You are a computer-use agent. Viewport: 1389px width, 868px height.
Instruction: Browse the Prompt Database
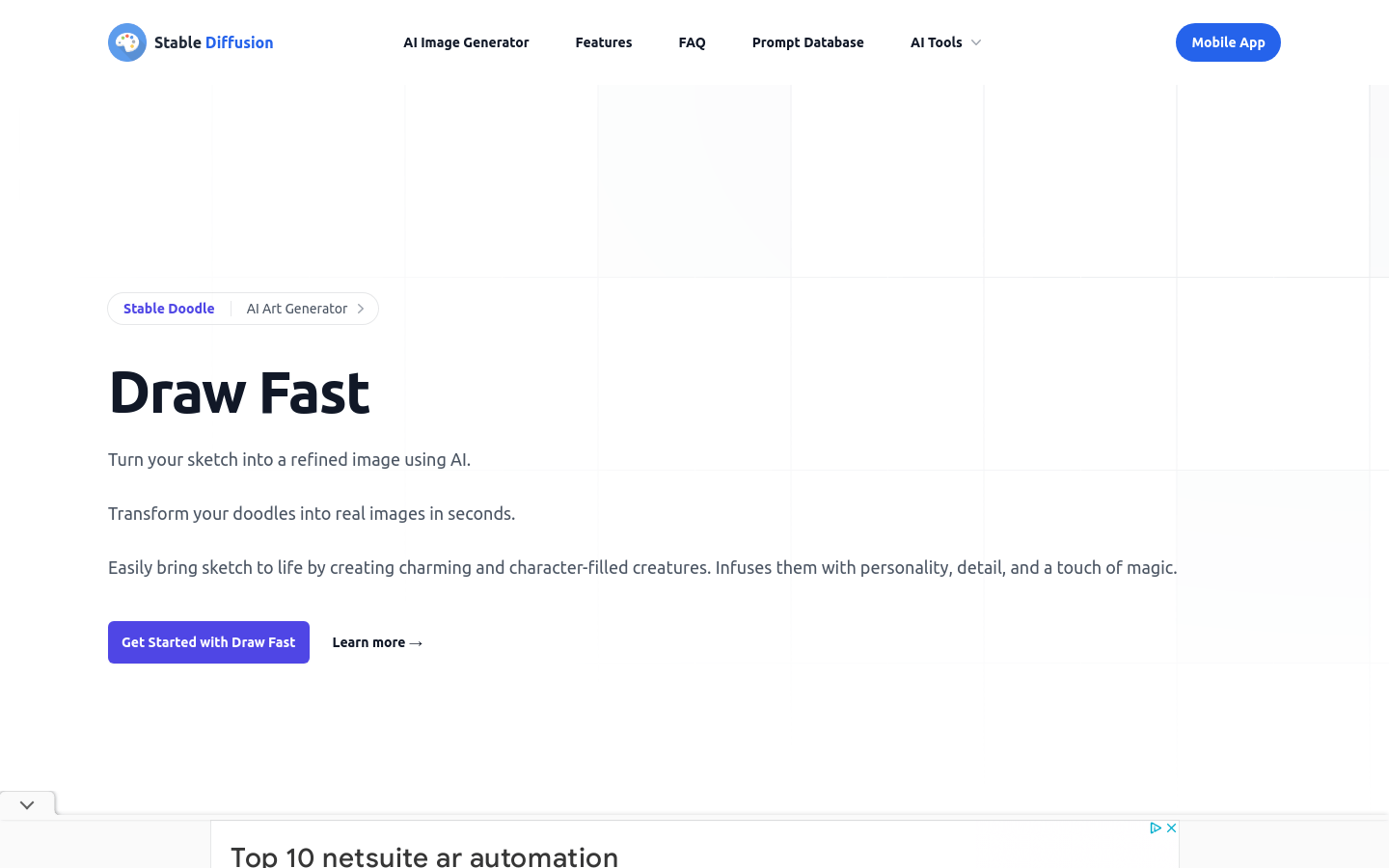[x=808, y=42]
